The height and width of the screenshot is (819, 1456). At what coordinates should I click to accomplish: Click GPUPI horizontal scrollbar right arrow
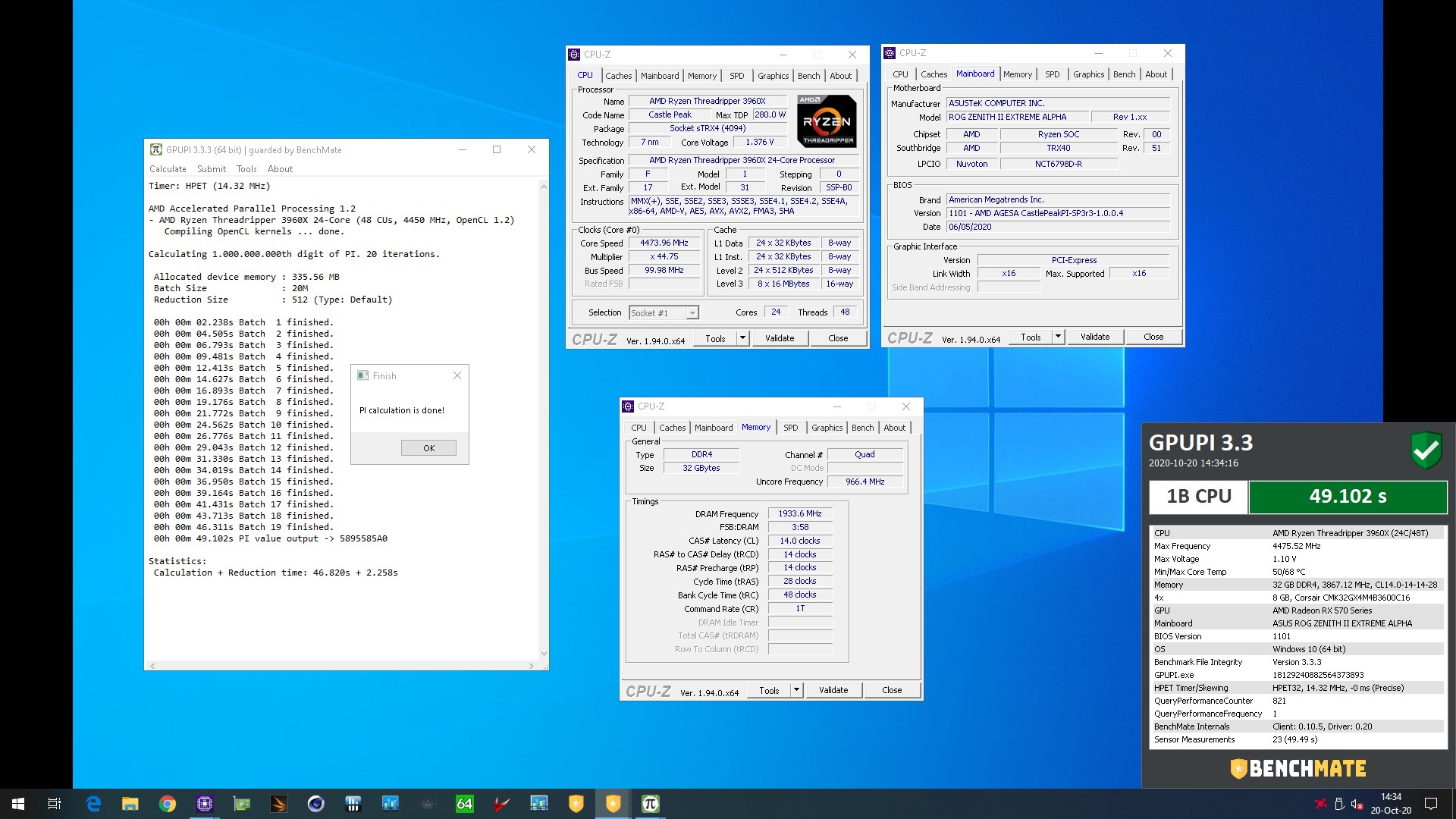[531, 666]
